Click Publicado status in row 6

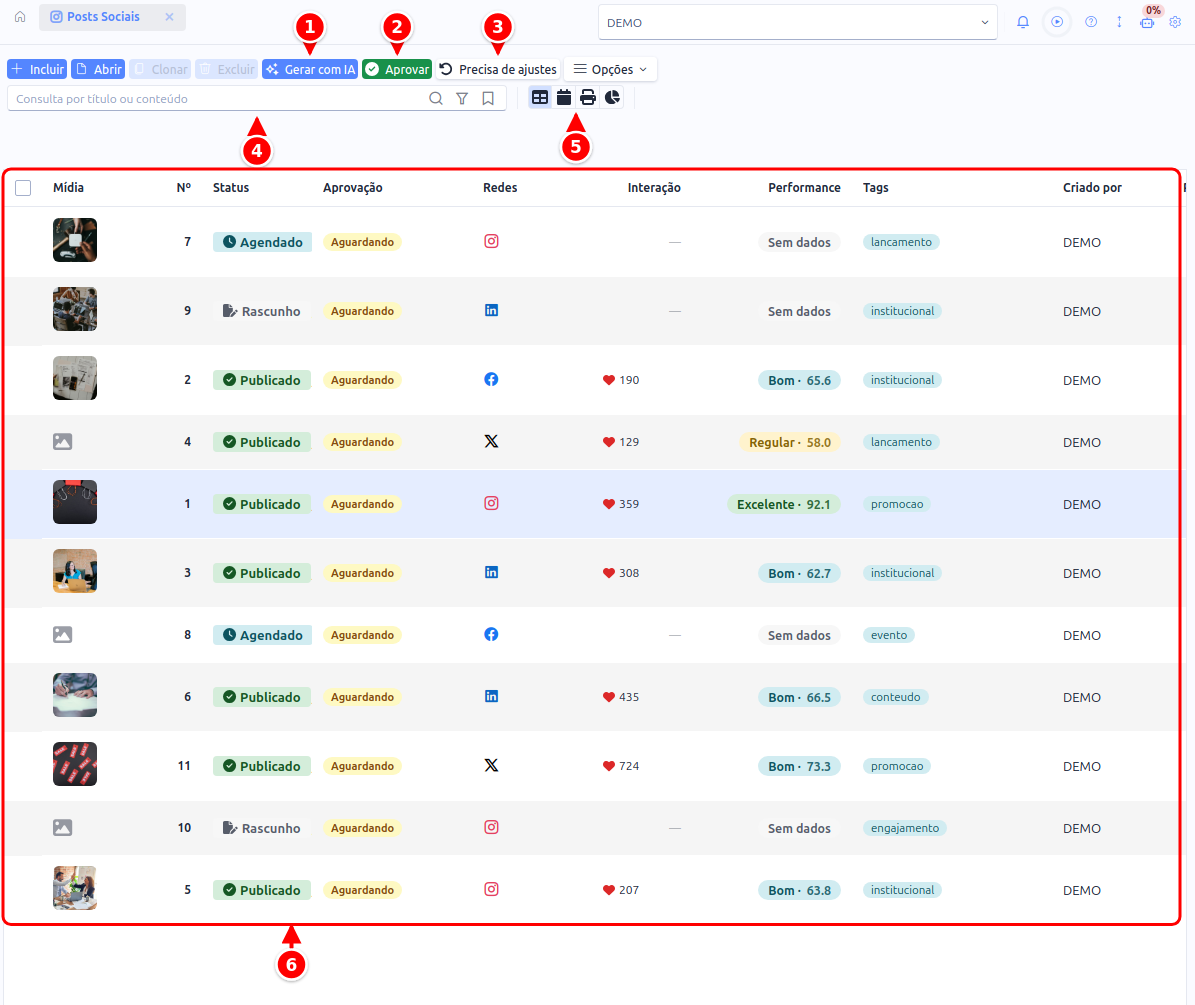pos(262,697)
